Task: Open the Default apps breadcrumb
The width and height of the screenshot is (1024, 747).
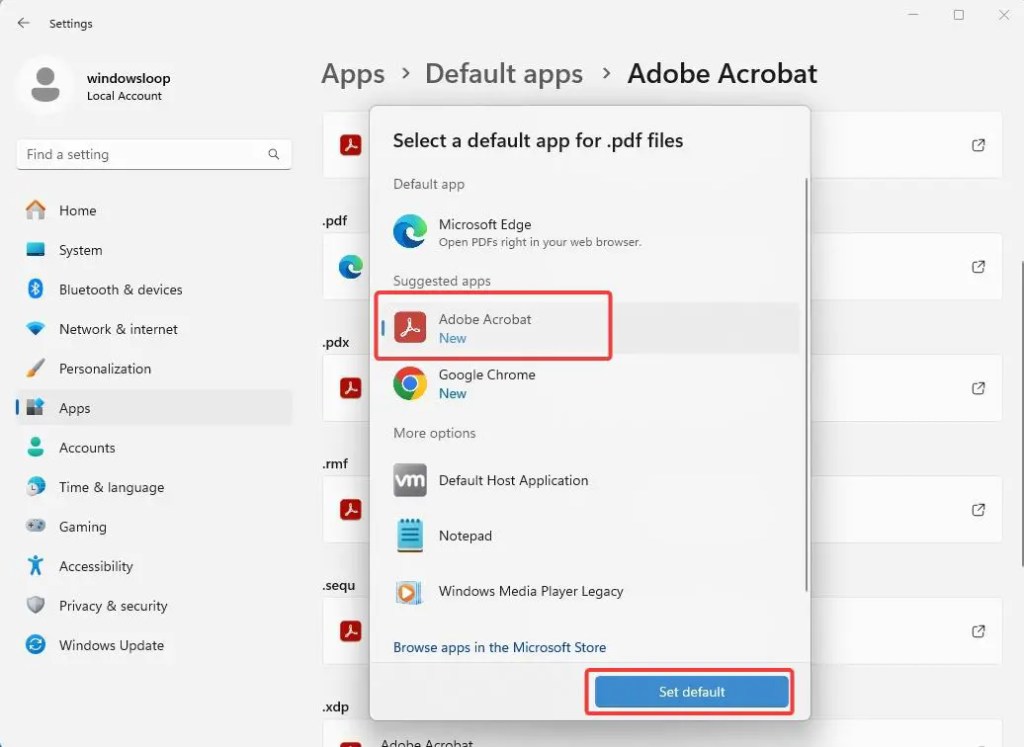Action: [x=504, y=73]
